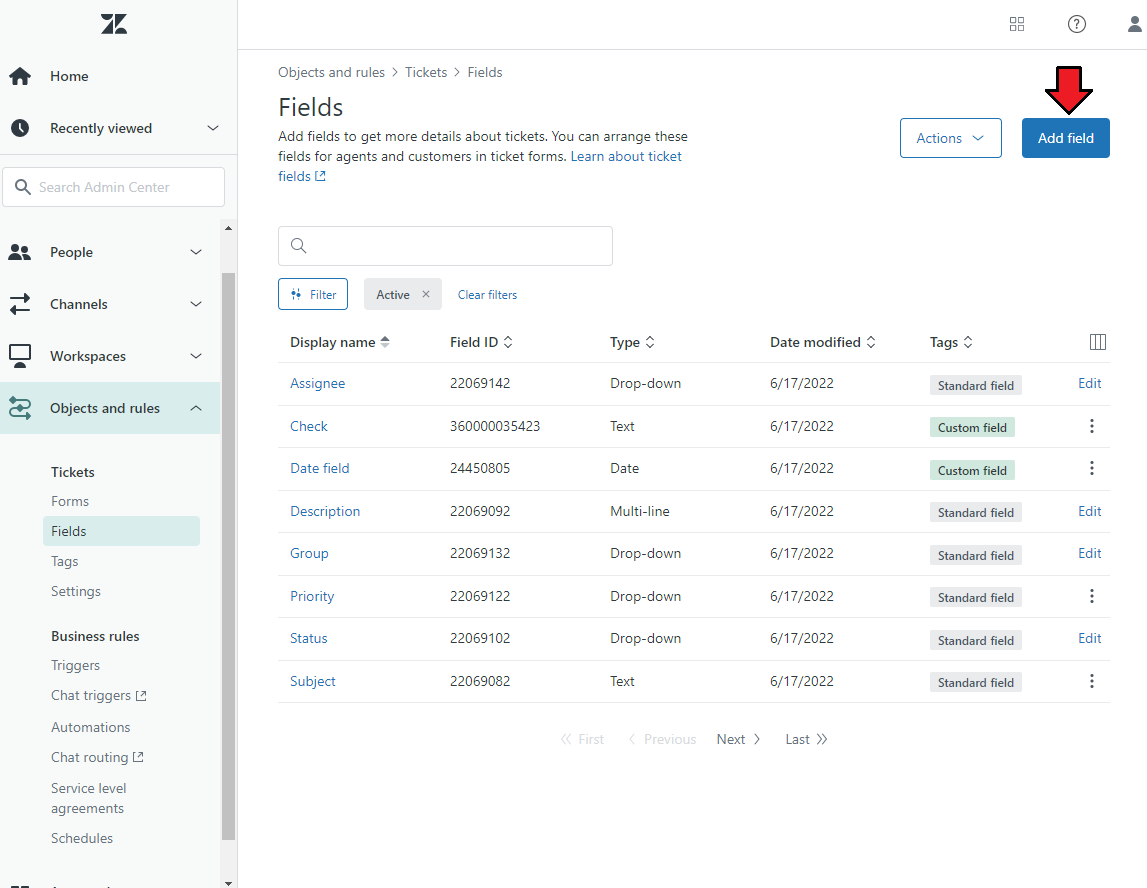This screenshot has width=1147, height=888.
Task: Open the Check field
Action: [x=309, y=426]
